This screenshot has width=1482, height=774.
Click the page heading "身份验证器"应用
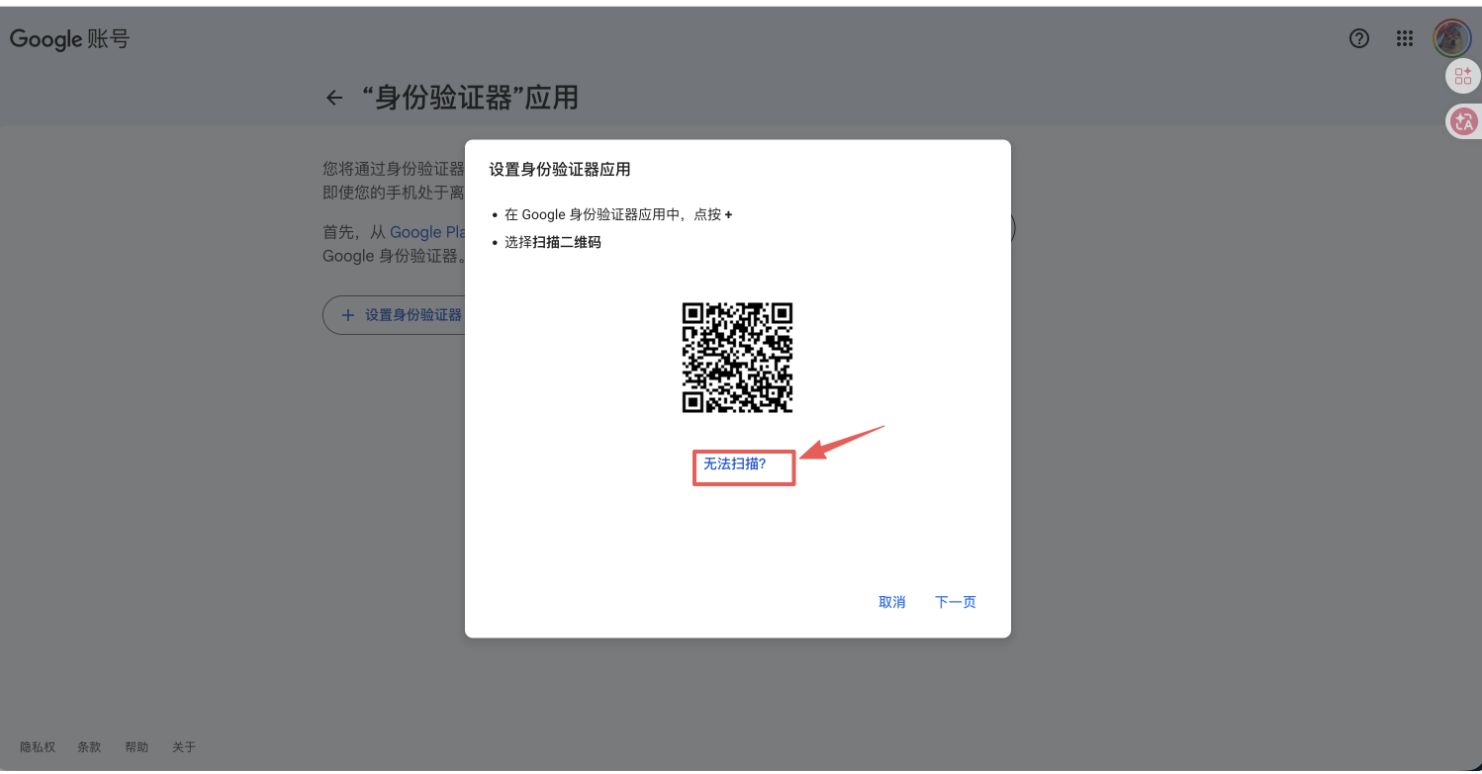[470, 98]
